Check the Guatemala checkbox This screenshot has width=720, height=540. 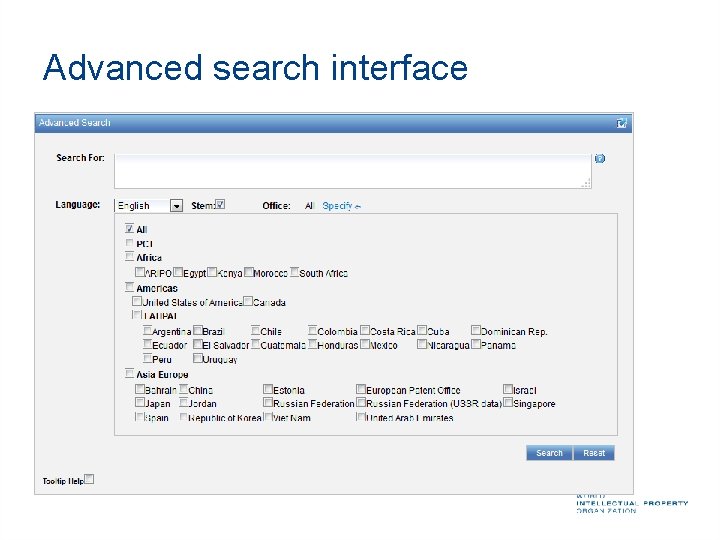(256, 344)
